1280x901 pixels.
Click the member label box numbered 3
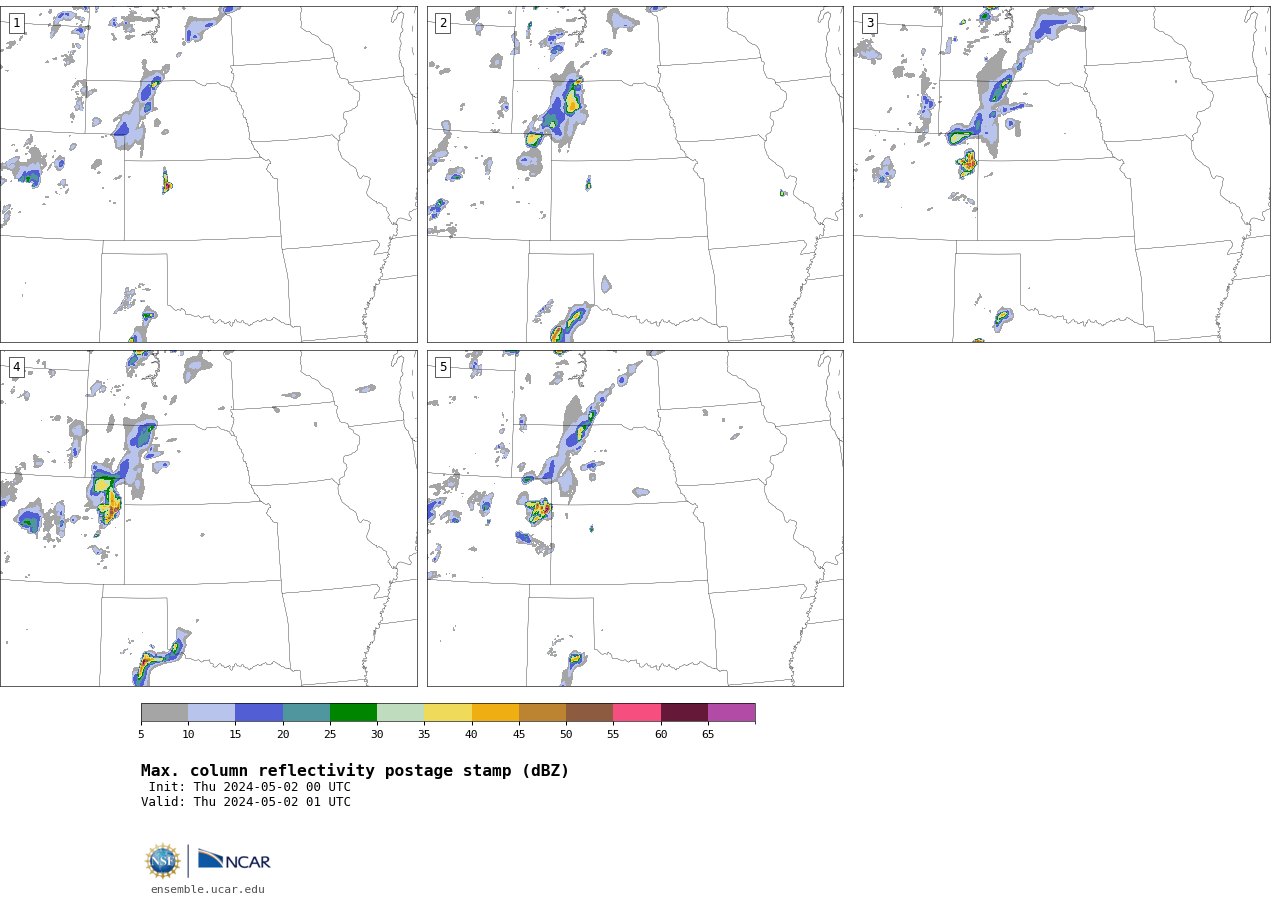(870, 23)
